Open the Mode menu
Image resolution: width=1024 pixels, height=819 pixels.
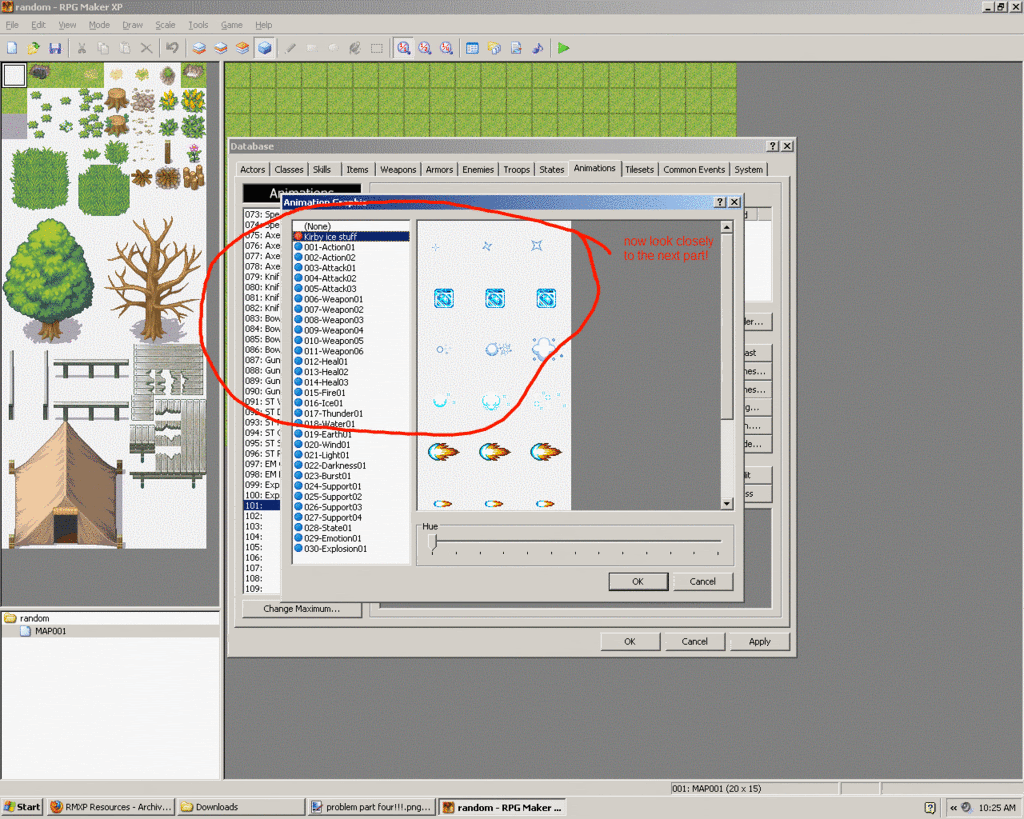click(99, 25)
